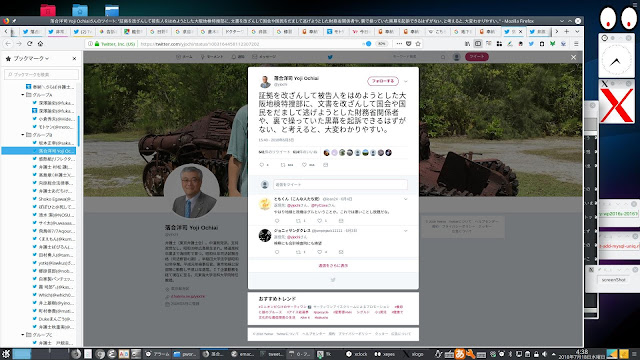Like the first reply with the heart icon
The height and width of the screenshot is (360, 640).
tap(320, 221)
